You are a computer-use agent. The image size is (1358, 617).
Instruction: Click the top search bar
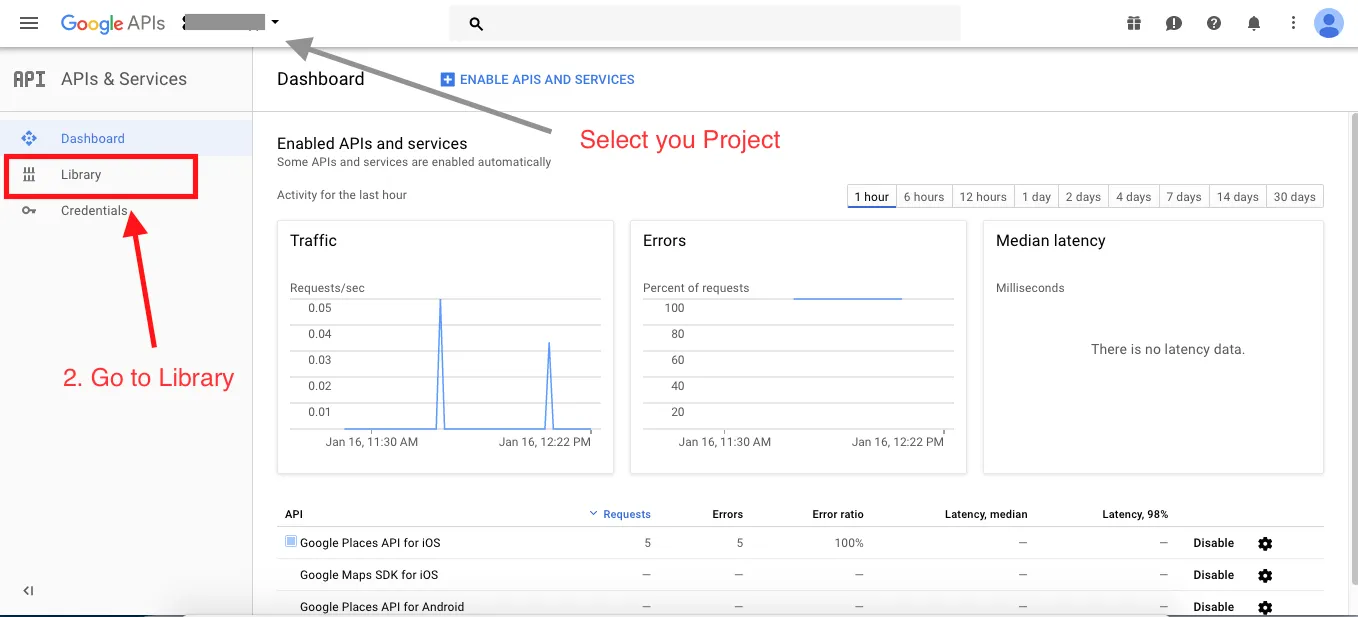click(x=705, y=23)
